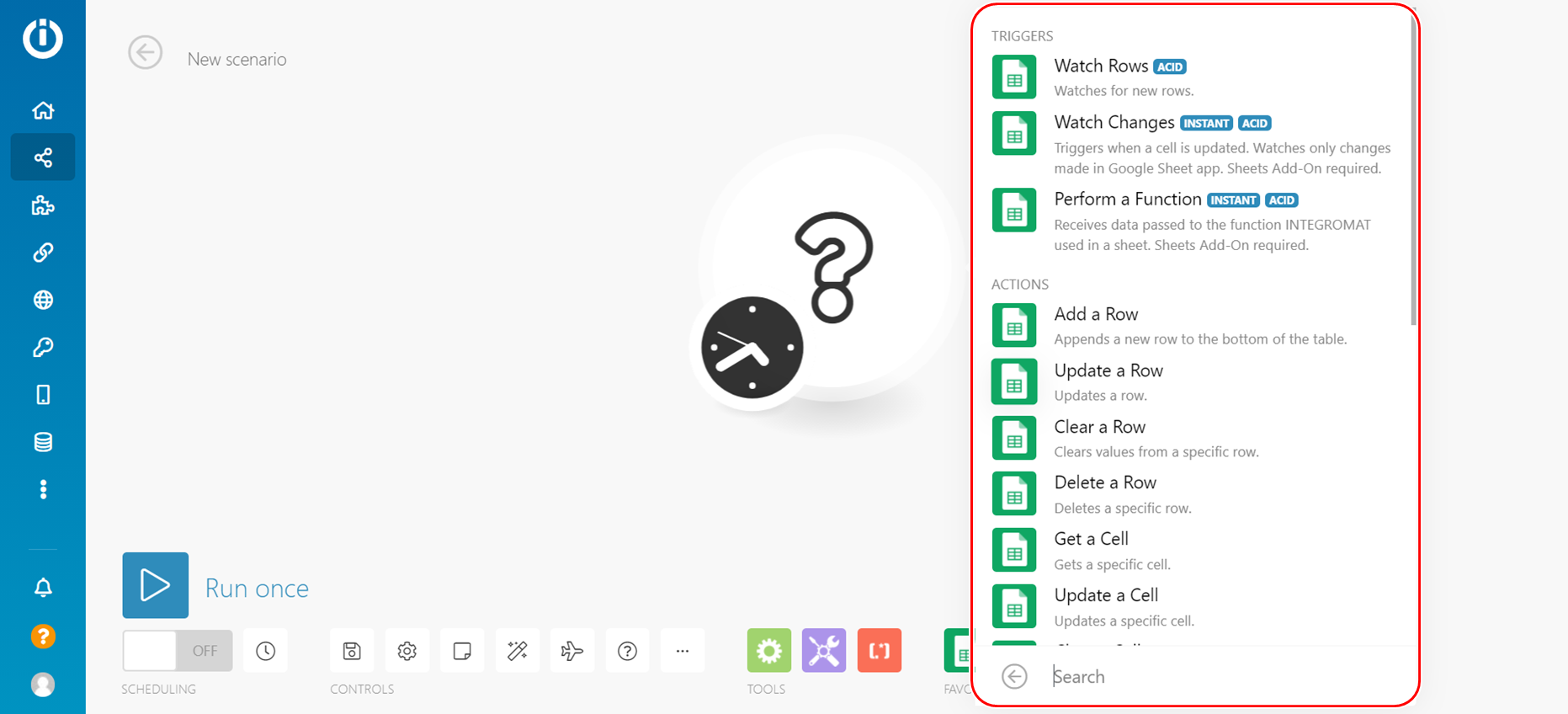Select Watch Rows trigger
Image resolution: width=1568 pixels, height=714 pixels.
(1193, 77)
